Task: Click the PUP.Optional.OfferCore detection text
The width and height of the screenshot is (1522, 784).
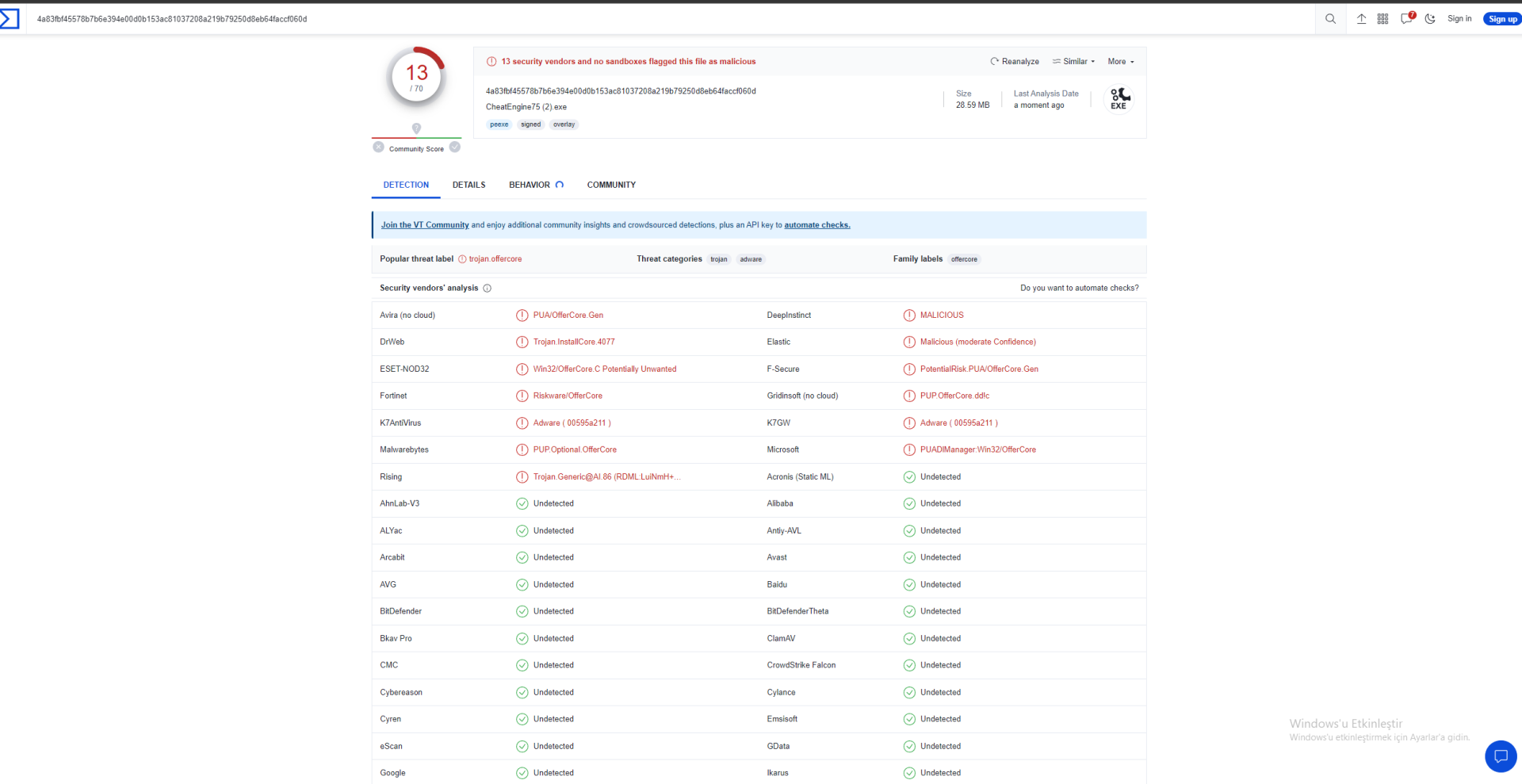Action: pyautogui.click(x=575, y=450)
